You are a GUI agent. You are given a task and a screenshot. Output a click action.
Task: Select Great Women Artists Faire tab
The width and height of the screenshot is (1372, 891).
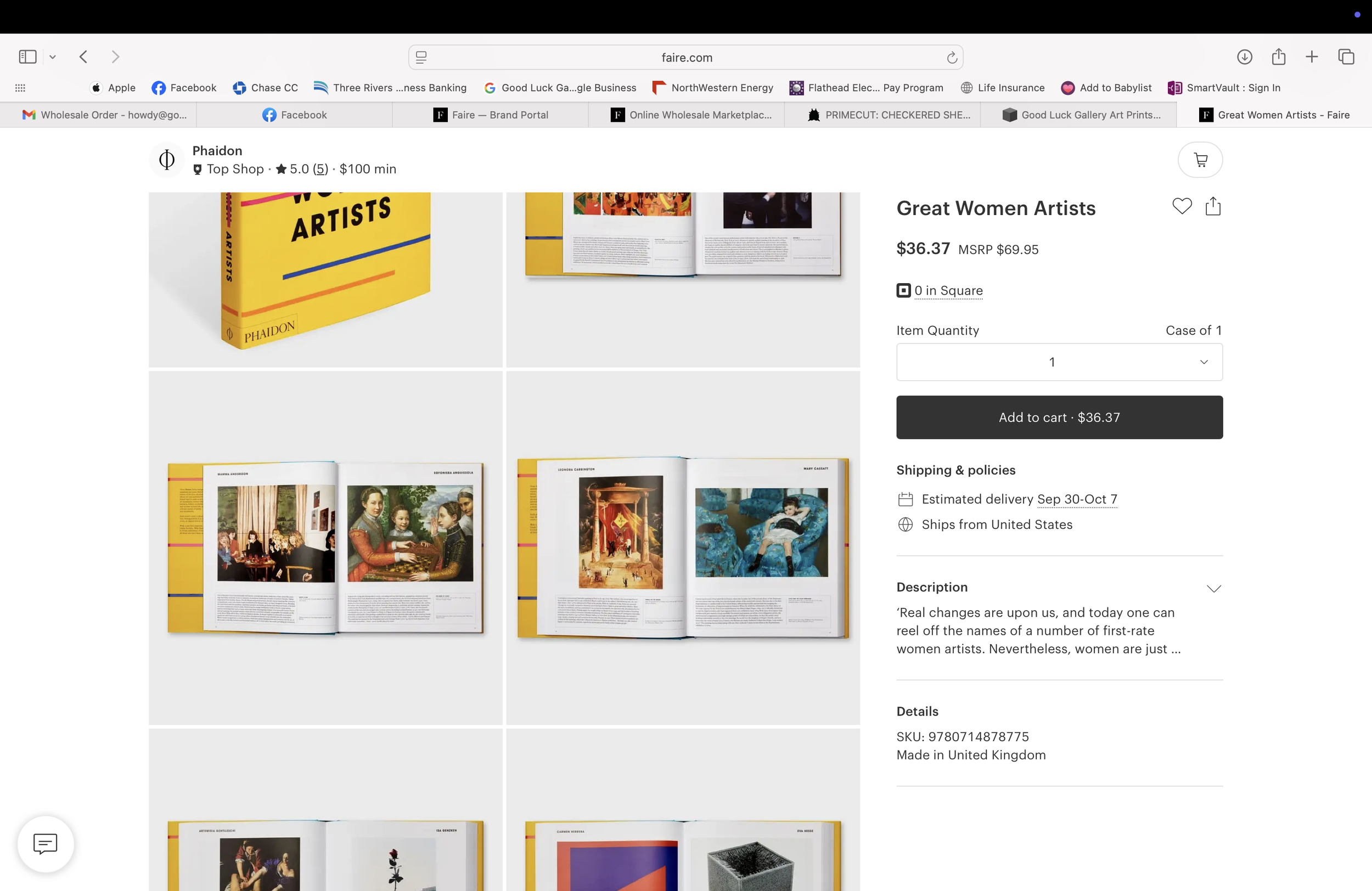[x=1274, y=115]
